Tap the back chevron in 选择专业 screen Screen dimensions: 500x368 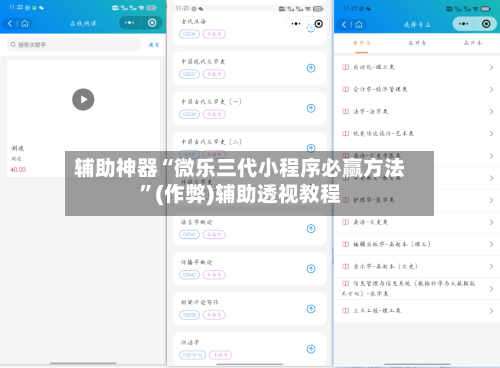344,24
